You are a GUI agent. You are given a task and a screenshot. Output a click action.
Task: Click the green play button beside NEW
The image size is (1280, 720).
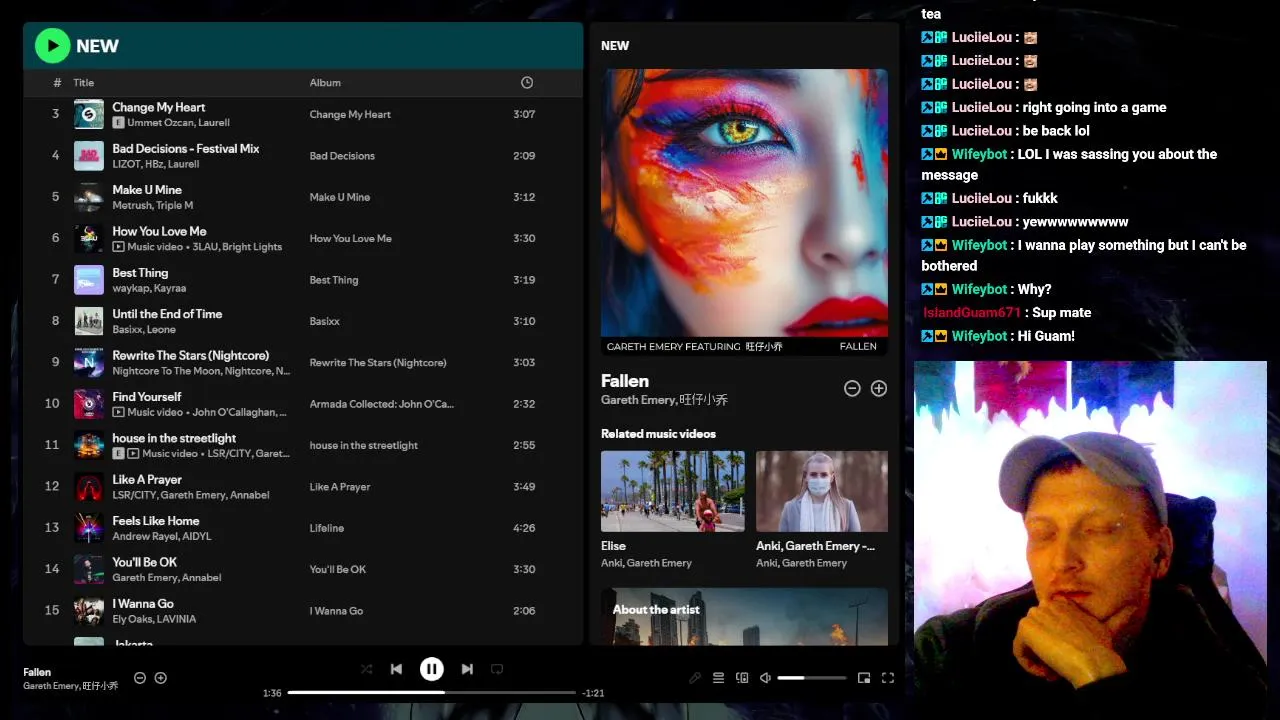coord(52,46)
